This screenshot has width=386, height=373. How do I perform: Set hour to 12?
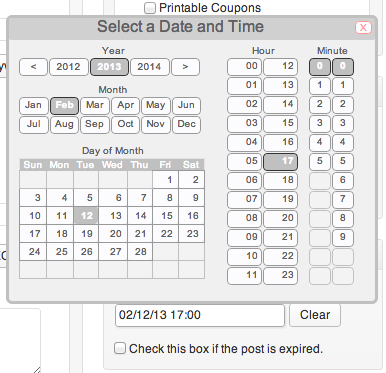[281, 67]
